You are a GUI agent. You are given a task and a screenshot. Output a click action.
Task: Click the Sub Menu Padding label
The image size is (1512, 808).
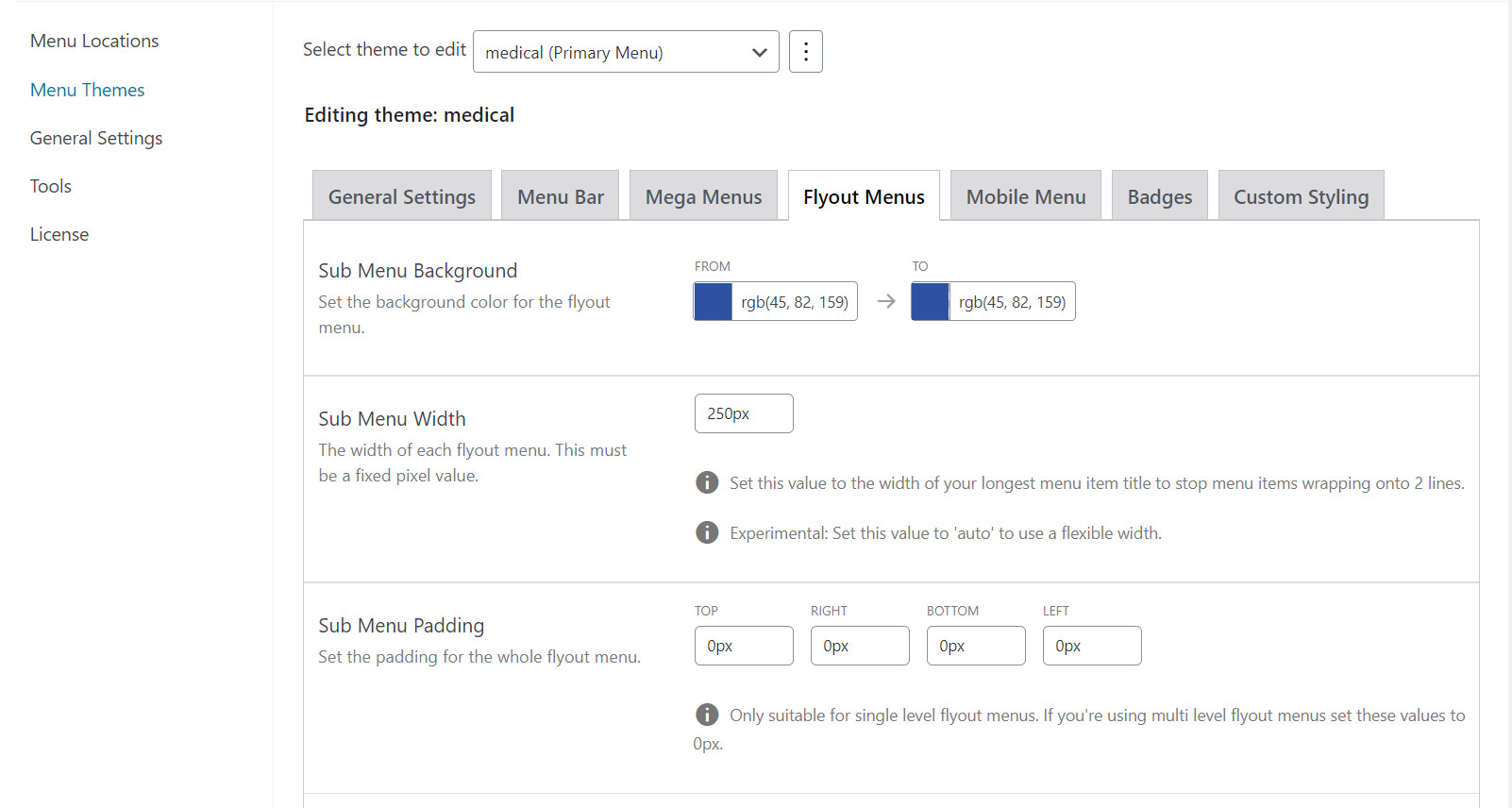tap(401, 626)
